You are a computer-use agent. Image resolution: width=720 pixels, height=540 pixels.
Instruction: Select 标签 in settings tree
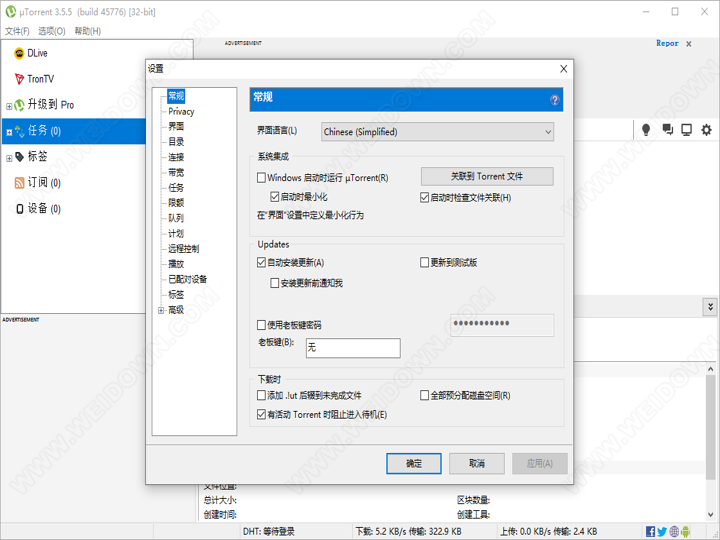coord(176,295)
